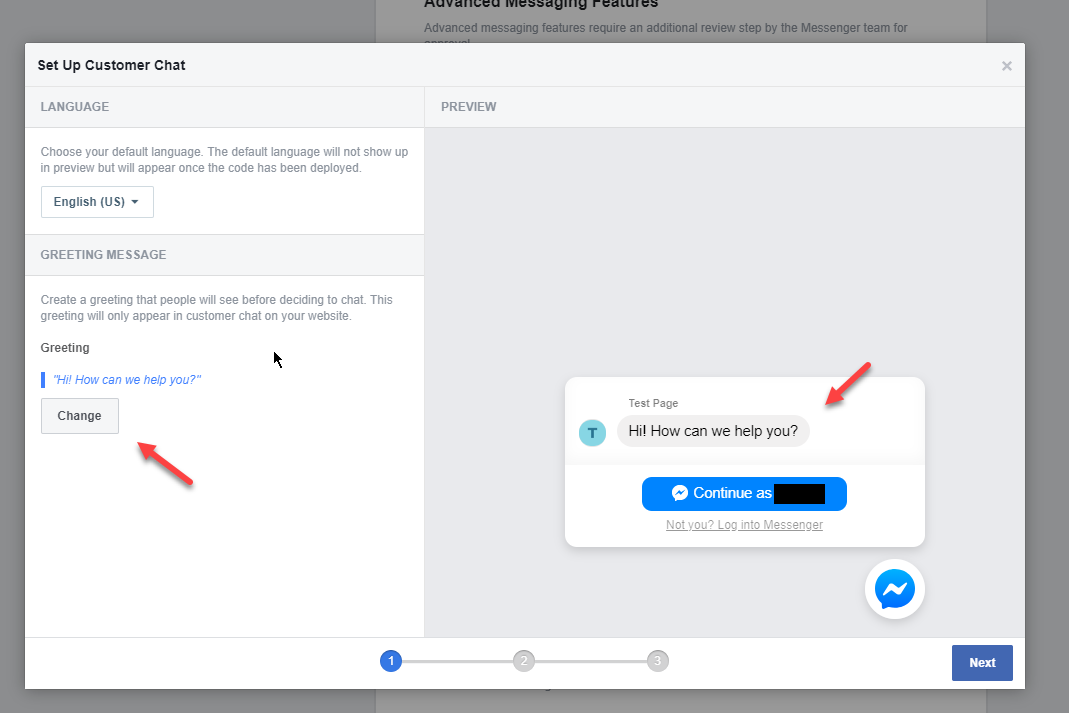Click the greeting bubble in the chat preview
This screenshot has width=1069, height=713.
coord(713,430)
